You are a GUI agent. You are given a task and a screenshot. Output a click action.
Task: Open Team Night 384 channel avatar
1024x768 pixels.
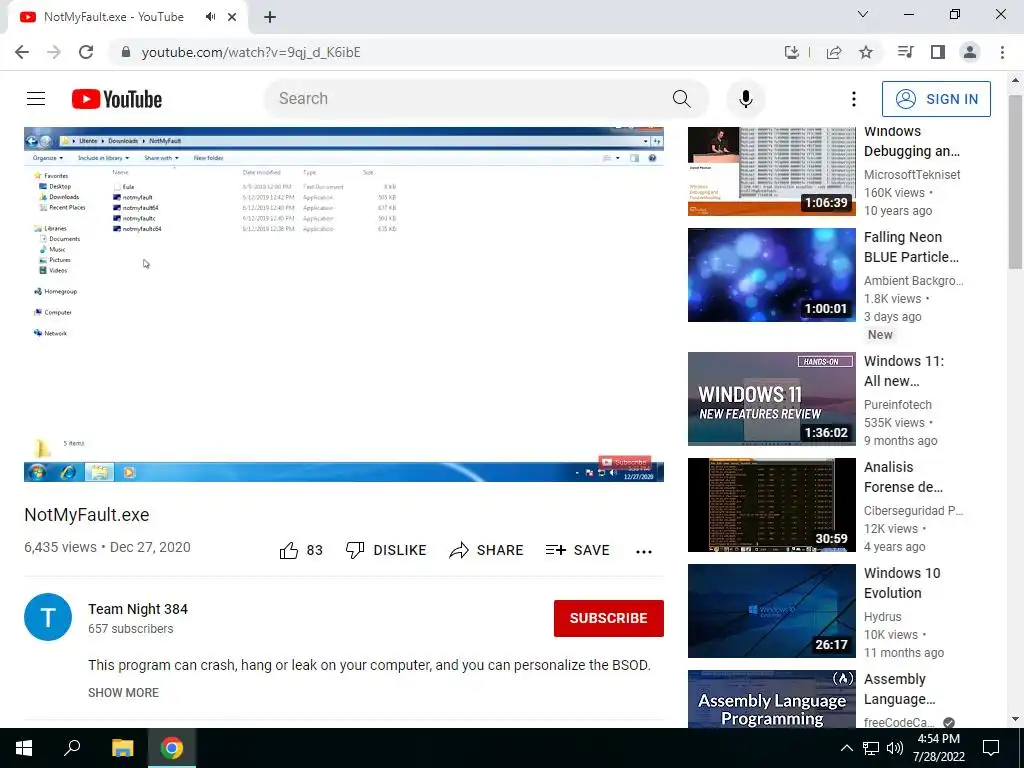tap(48, 617)
